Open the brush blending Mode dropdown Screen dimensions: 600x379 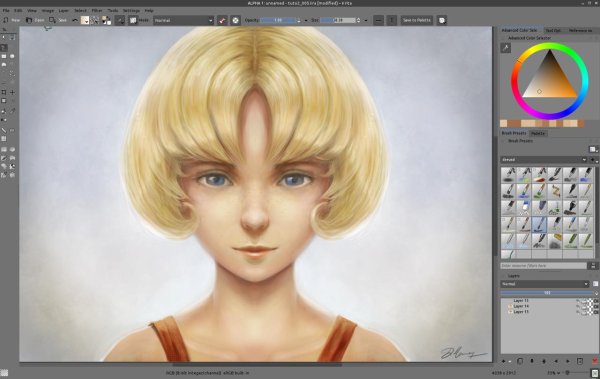tap(183, 20)
